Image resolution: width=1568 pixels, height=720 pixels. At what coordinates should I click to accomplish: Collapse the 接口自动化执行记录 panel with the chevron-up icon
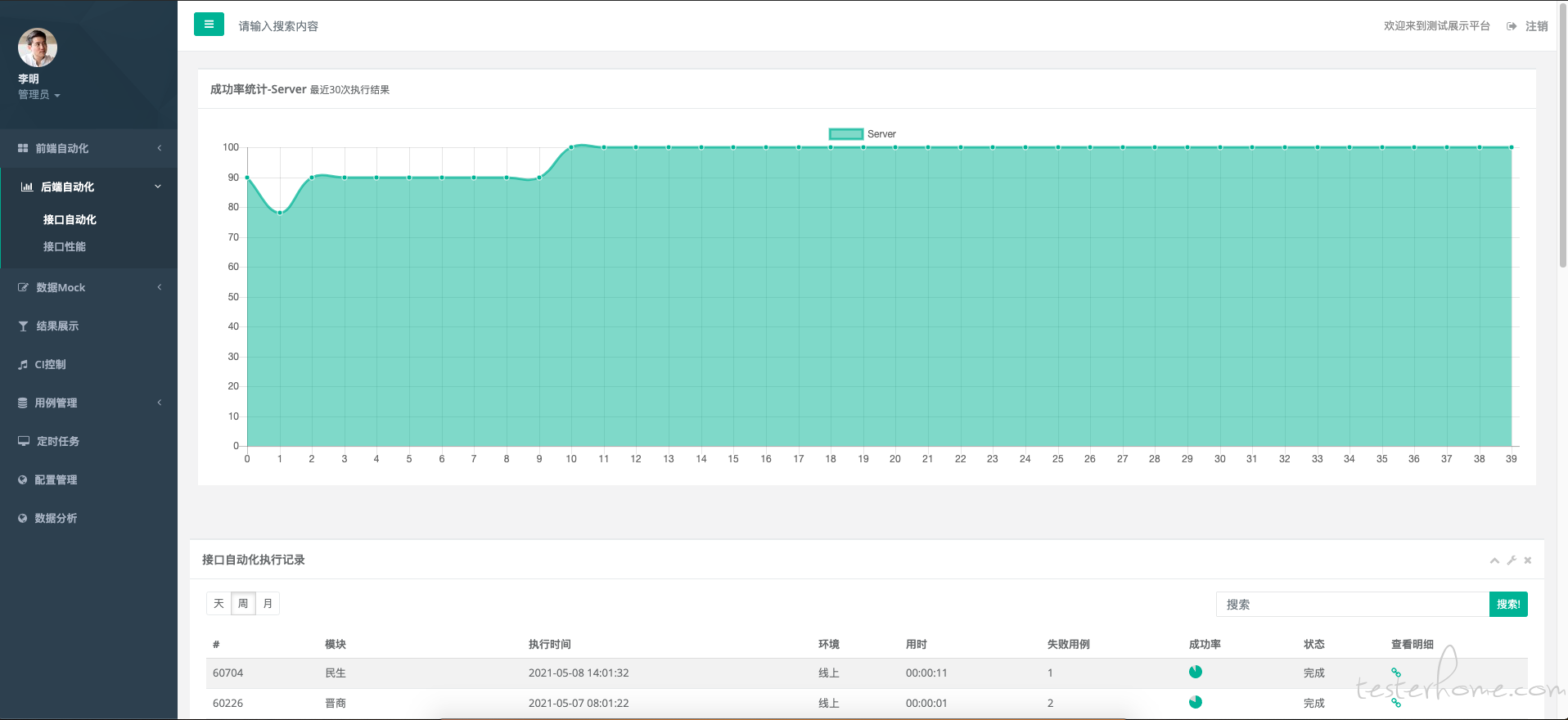(x=1494, y=560)
